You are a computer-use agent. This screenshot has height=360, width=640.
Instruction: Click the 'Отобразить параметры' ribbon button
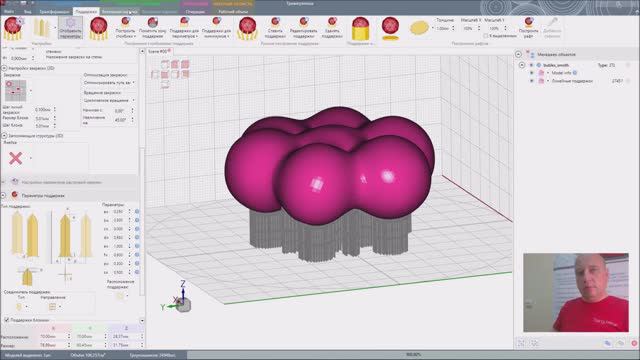point(70,28)
